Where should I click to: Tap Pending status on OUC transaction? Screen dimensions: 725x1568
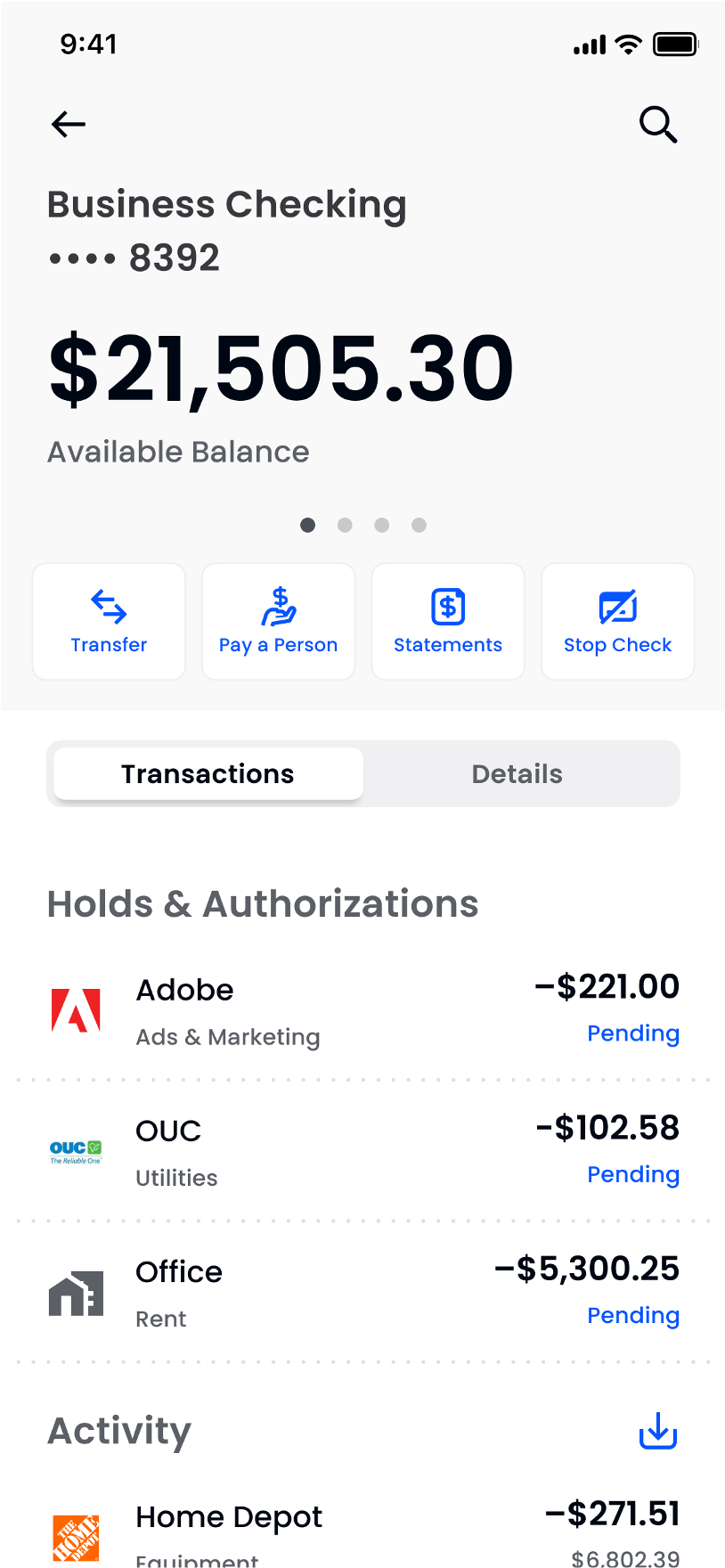point(633,1174)
